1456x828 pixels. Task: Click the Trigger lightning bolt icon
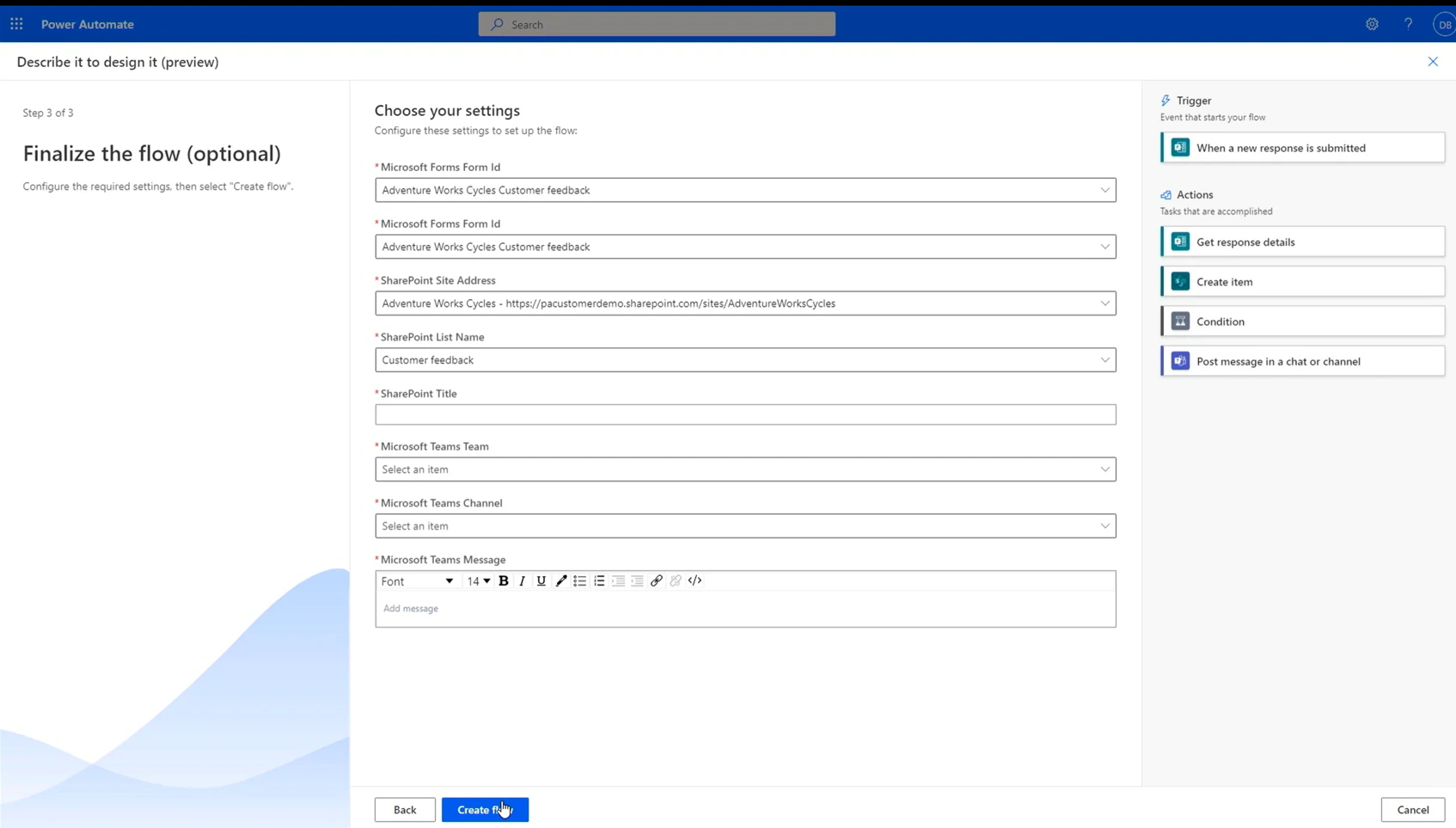coord(1165,101)
